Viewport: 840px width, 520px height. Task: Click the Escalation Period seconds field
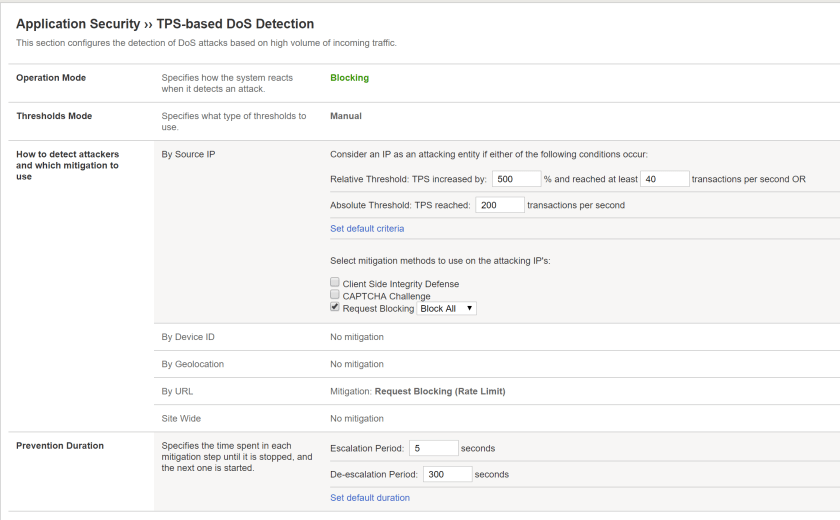pos(434,448)
